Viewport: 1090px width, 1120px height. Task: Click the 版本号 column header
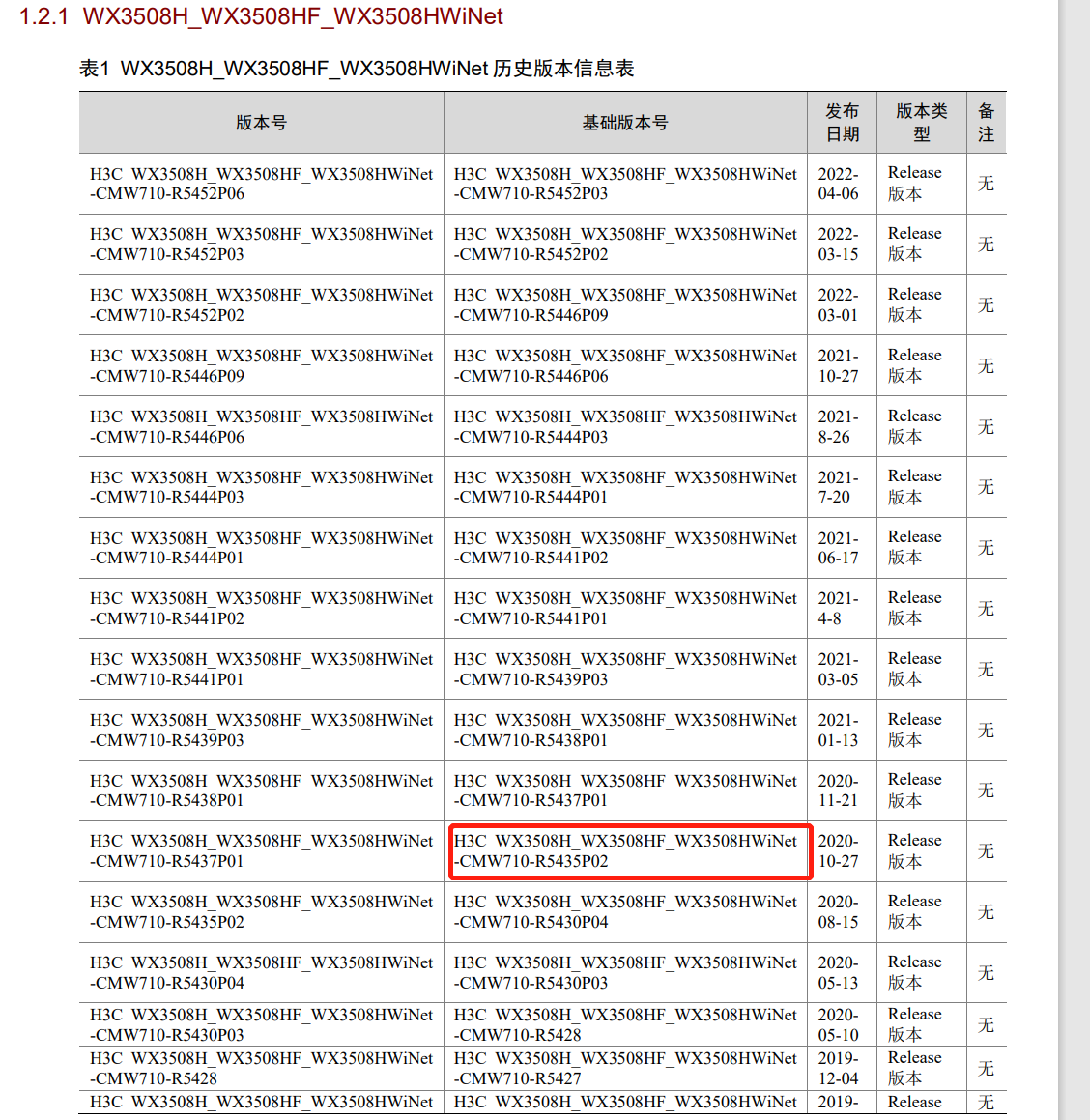point(262,123)
